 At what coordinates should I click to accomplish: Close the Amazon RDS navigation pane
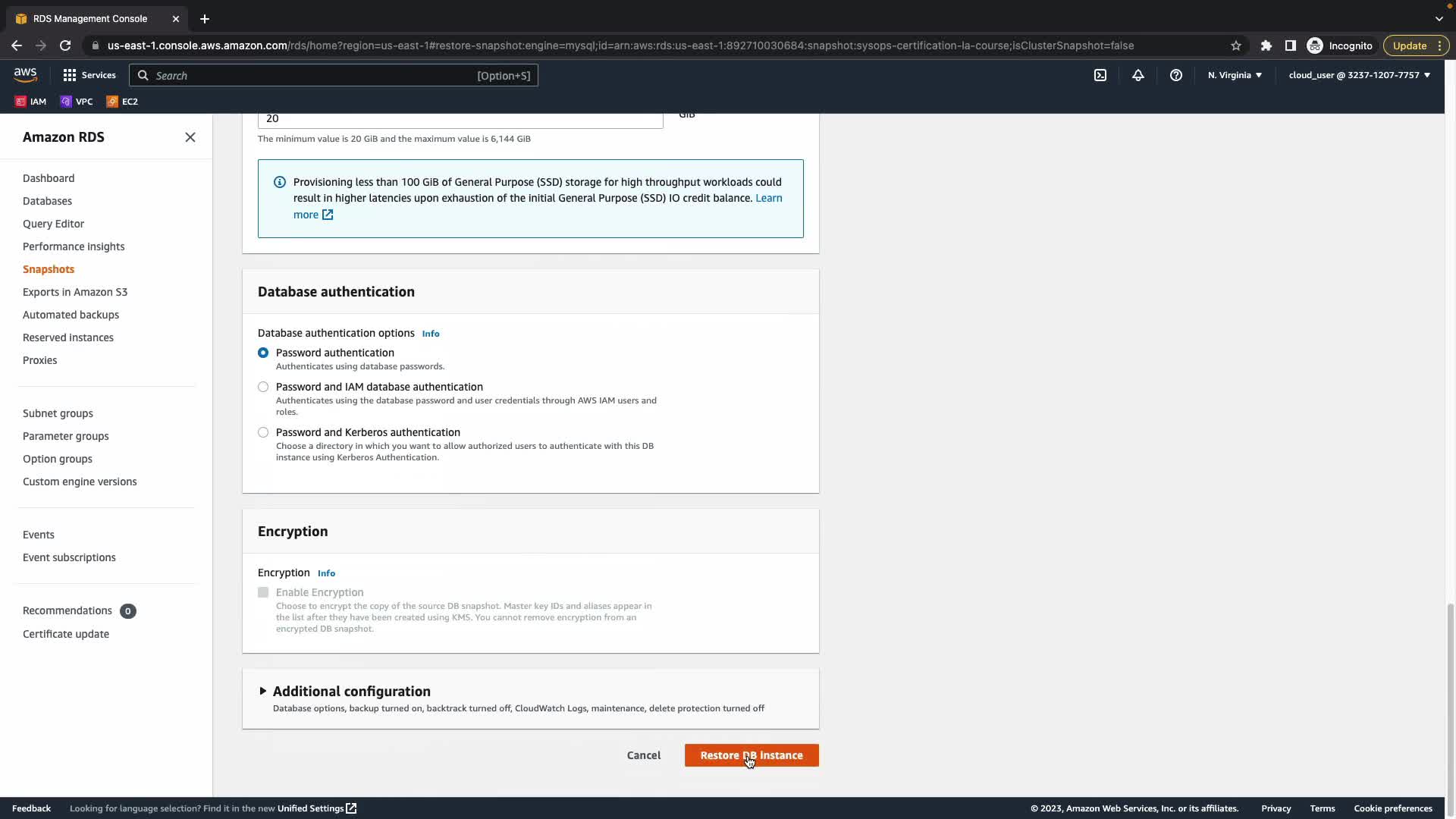point(190,137)
